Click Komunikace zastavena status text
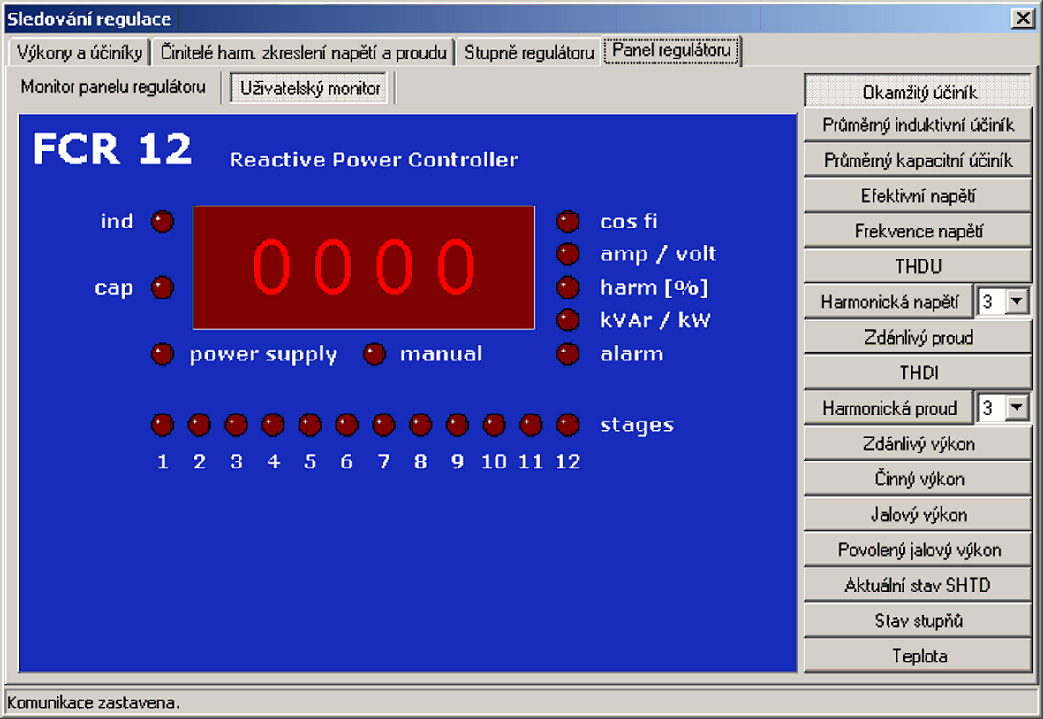This screenshot has width=1043, height=719. pos(93,702)
